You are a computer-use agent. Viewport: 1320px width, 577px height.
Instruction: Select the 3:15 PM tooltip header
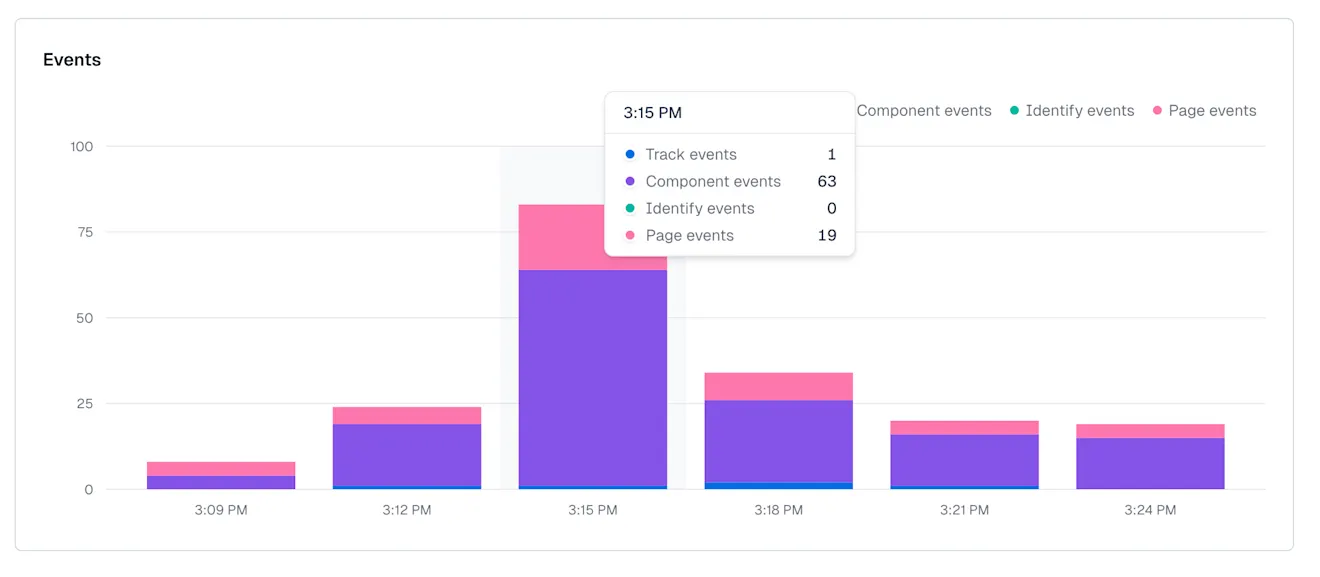click(652, 113)
